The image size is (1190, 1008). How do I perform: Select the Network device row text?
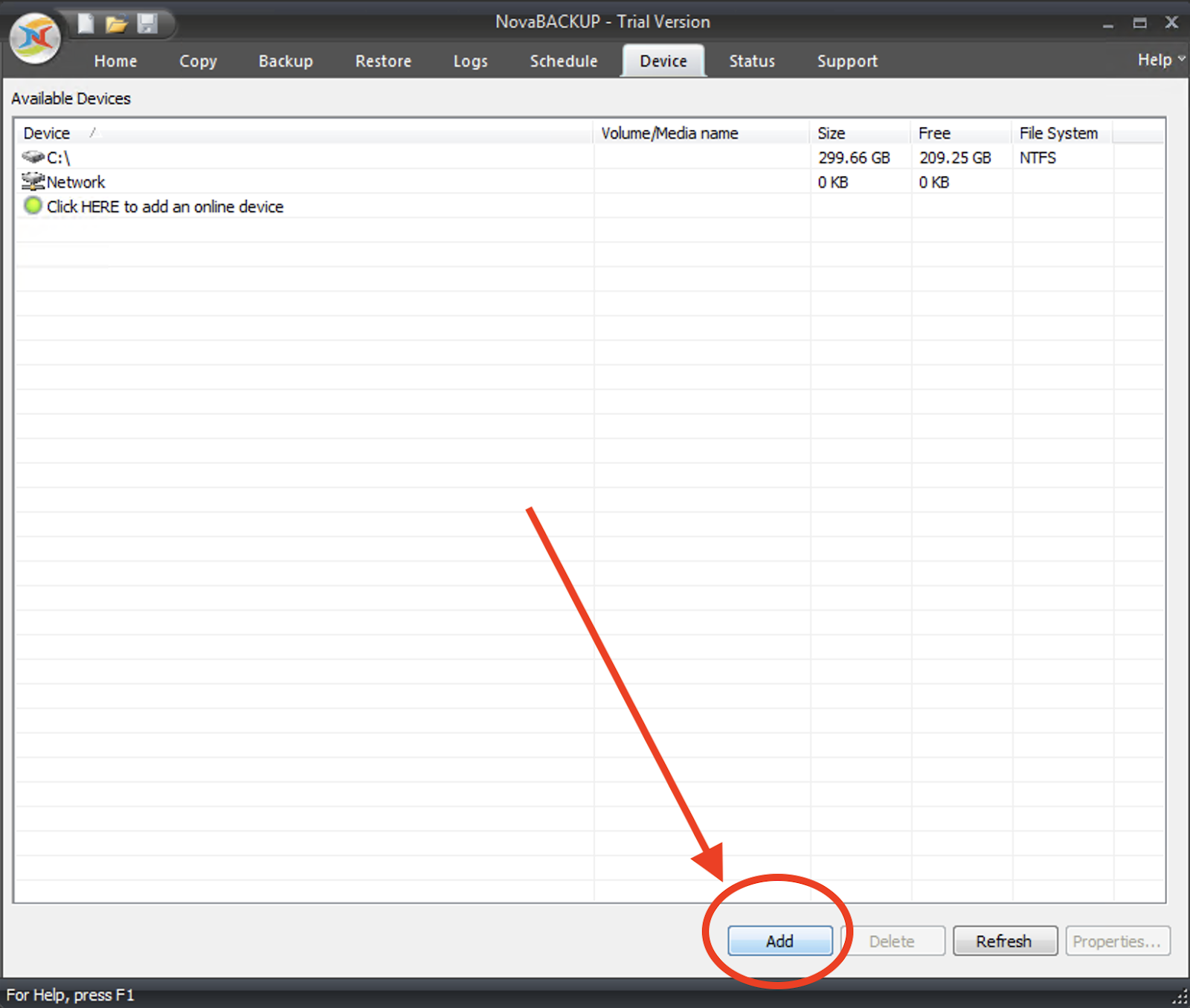coord(76,182)
